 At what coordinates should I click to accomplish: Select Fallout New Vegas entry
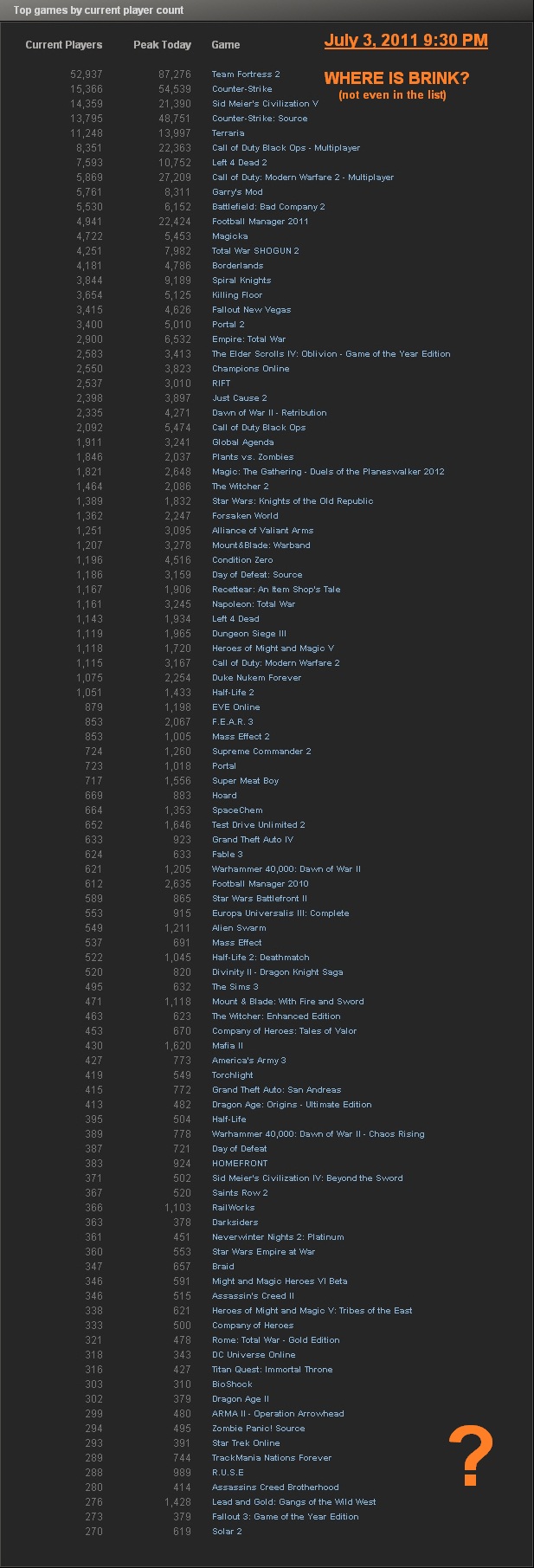click(x=251, y=310)
